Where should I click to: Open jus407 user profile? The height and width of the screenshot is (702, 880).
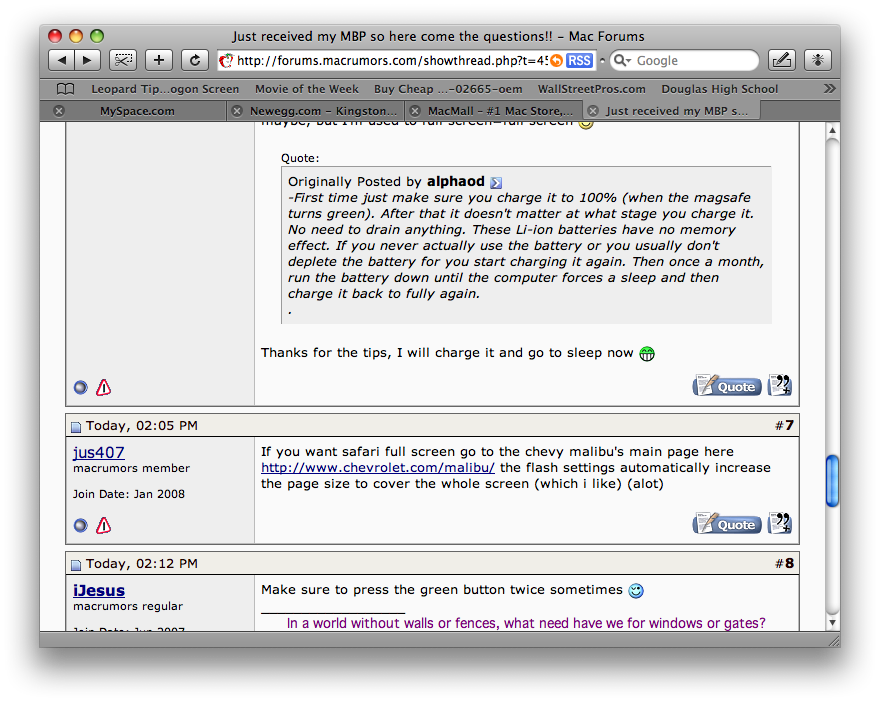[99, 452]
